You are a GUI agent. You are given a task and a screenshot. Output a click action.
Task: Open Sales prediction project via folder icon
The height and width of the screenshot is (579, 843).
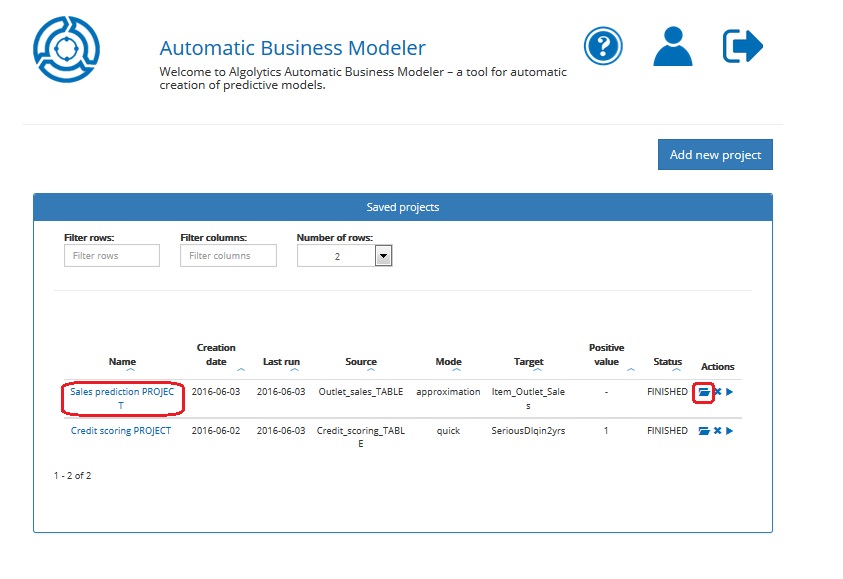(x=704, y=392)
